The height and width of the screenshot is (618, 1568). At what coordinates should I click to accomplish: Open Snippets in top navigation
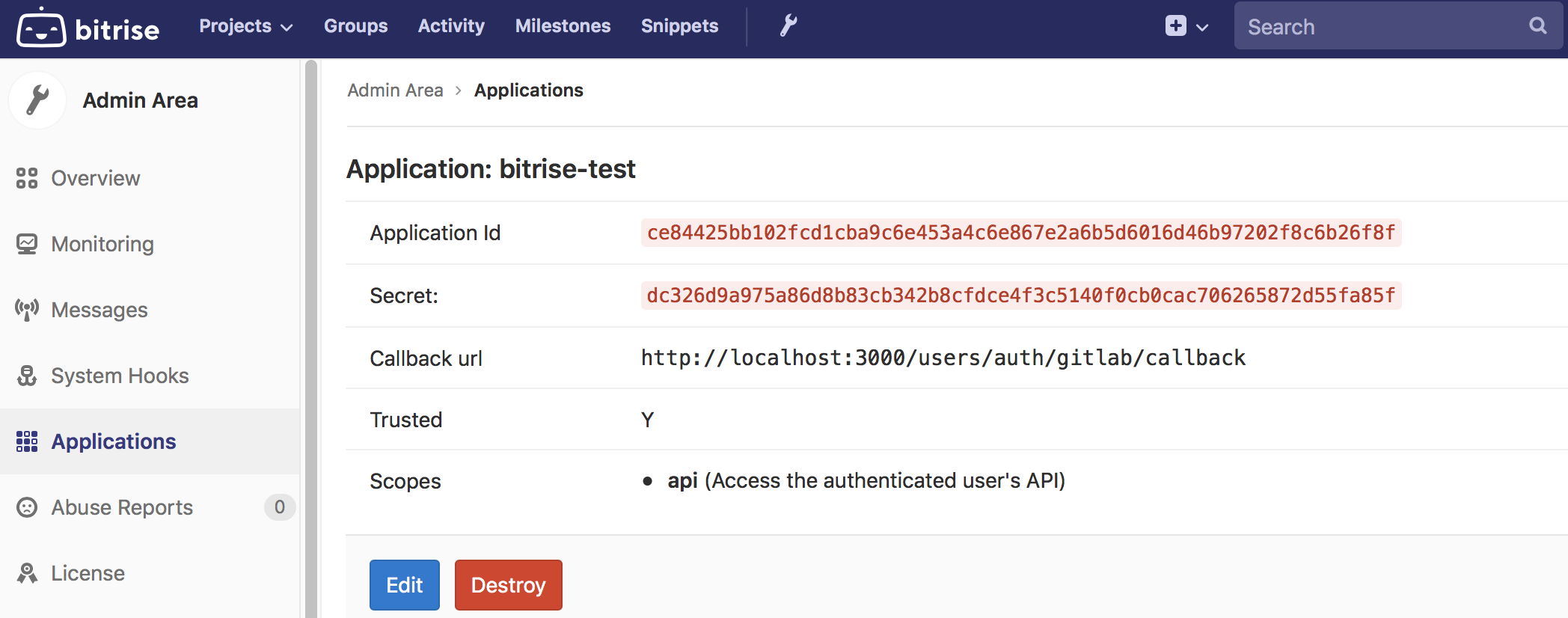pos(679,26)
